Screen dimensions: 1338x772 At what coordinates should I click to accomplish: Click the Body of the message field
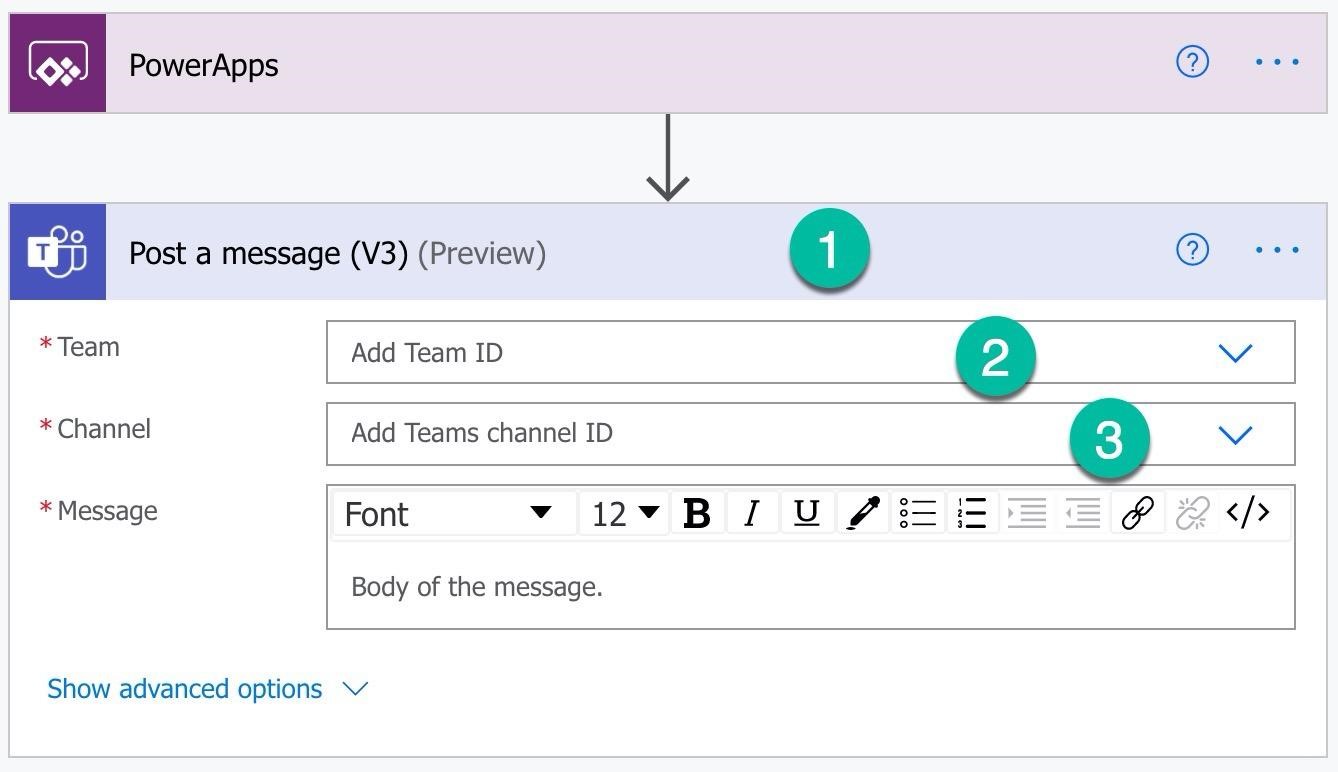pyautogui.click(x=810, y=587)
